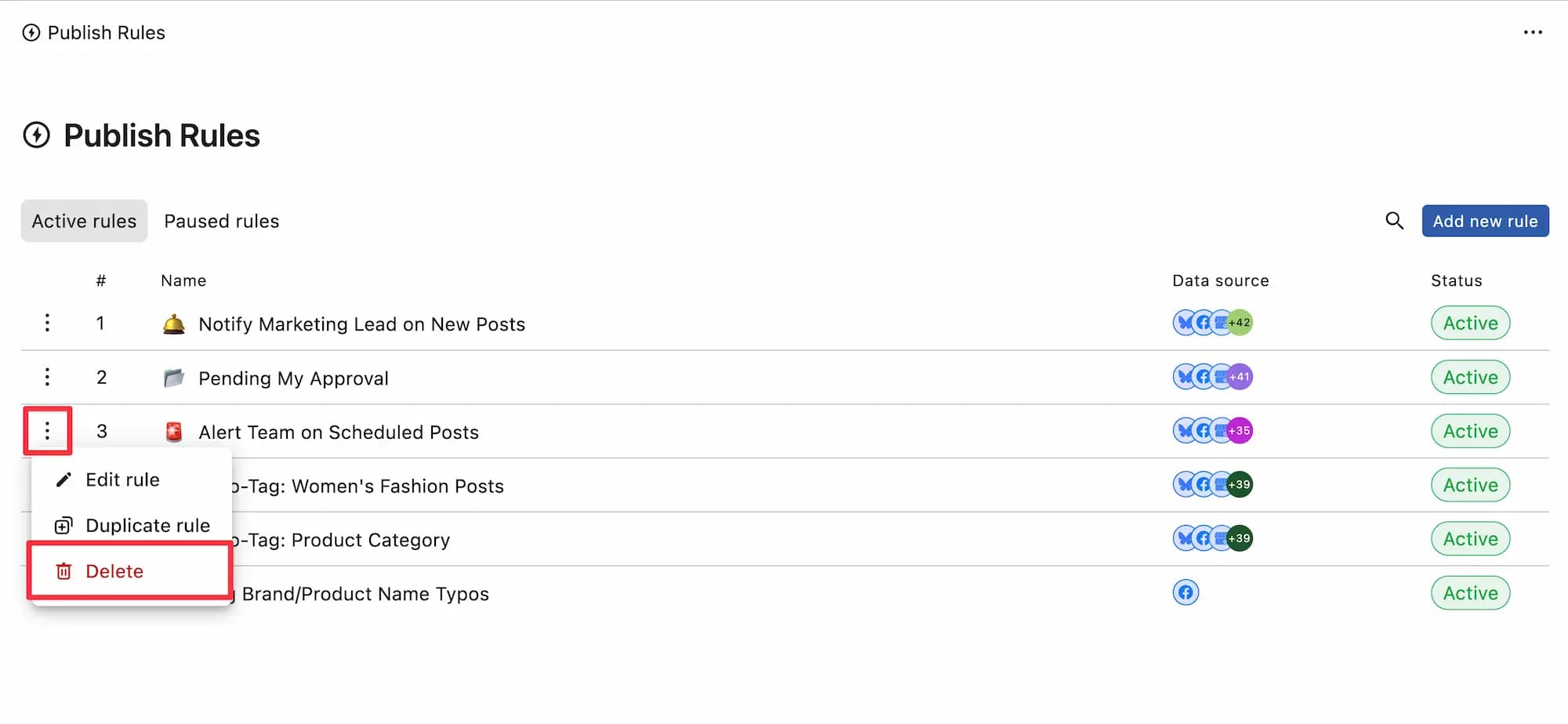Click the pencil icon beside Edit rule
The image size is (1568, 724).
tap(64, 480)
